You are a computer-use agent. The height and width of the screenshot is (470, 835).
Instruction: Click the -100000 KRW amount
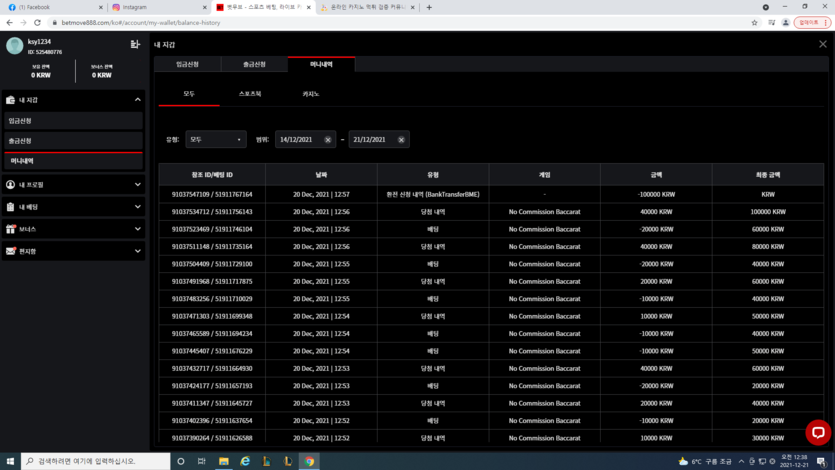coord(656,194)
